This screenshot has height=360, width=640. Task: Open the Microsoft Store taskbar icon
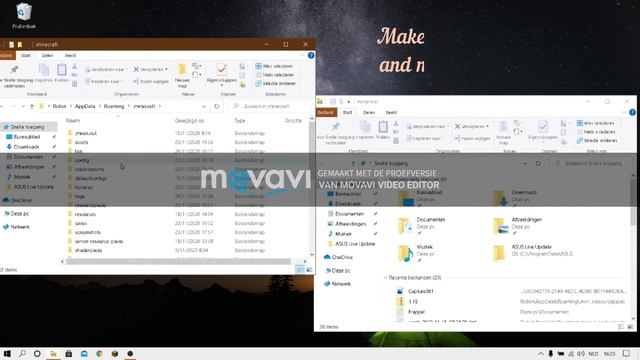pyautogui.click(x=69, y=353)
